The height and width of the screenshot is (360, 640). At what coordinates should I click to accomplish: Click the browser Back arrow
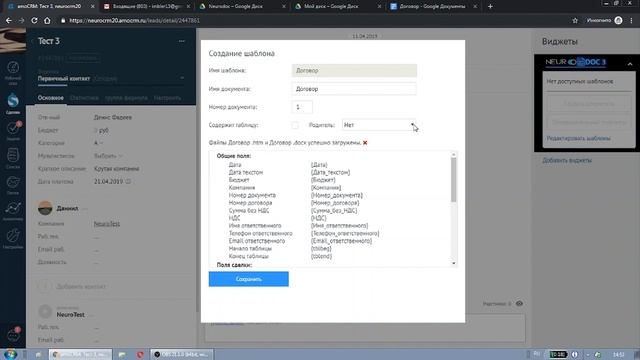click(x=9, y=20)
